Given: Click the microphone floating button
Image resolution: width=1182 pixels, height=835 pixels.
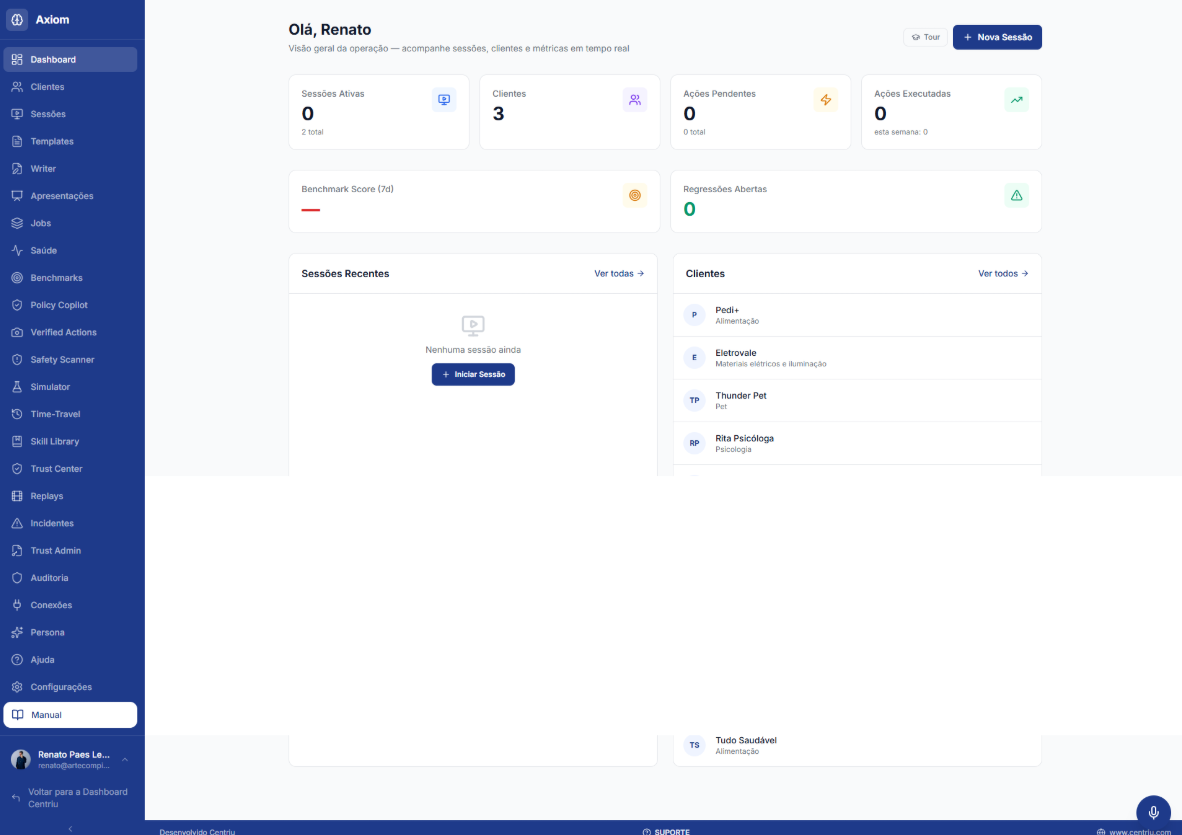Looking at the screenshot, I should [x=1153, y=812].
